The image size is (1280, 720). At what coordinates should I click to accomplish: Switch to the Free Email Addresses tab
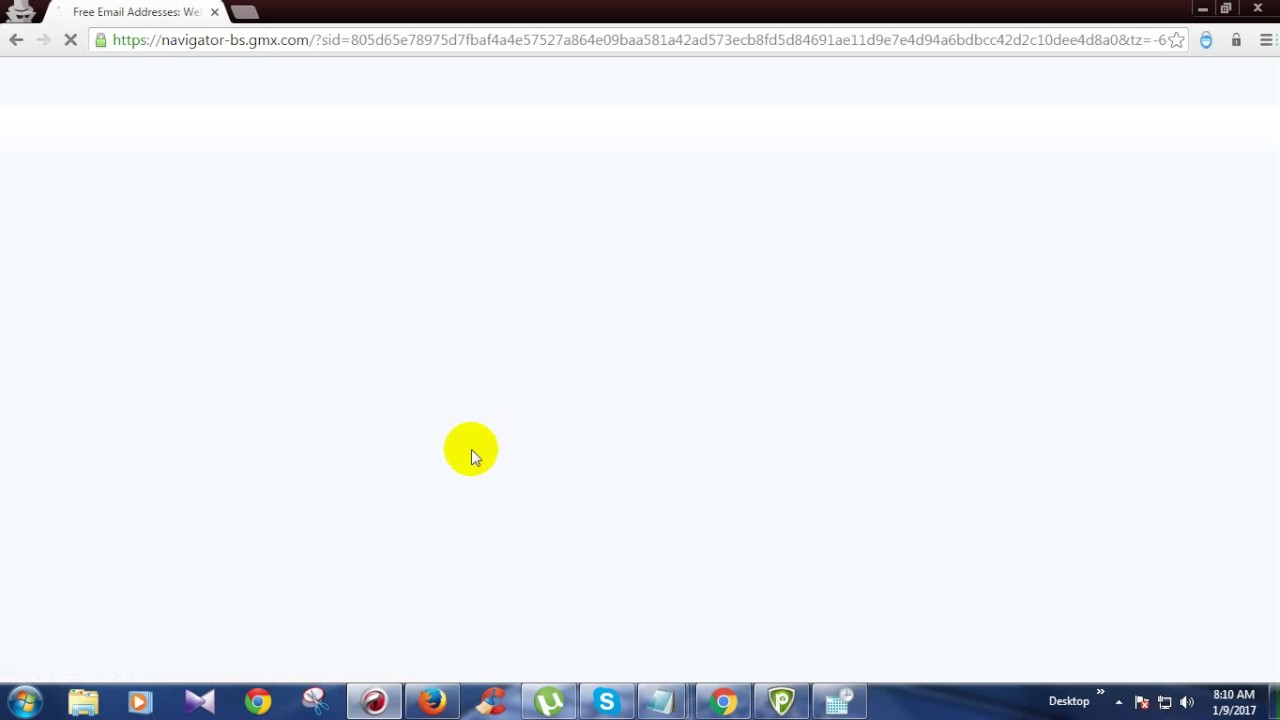pyautogui.click(x=135, y=12)
